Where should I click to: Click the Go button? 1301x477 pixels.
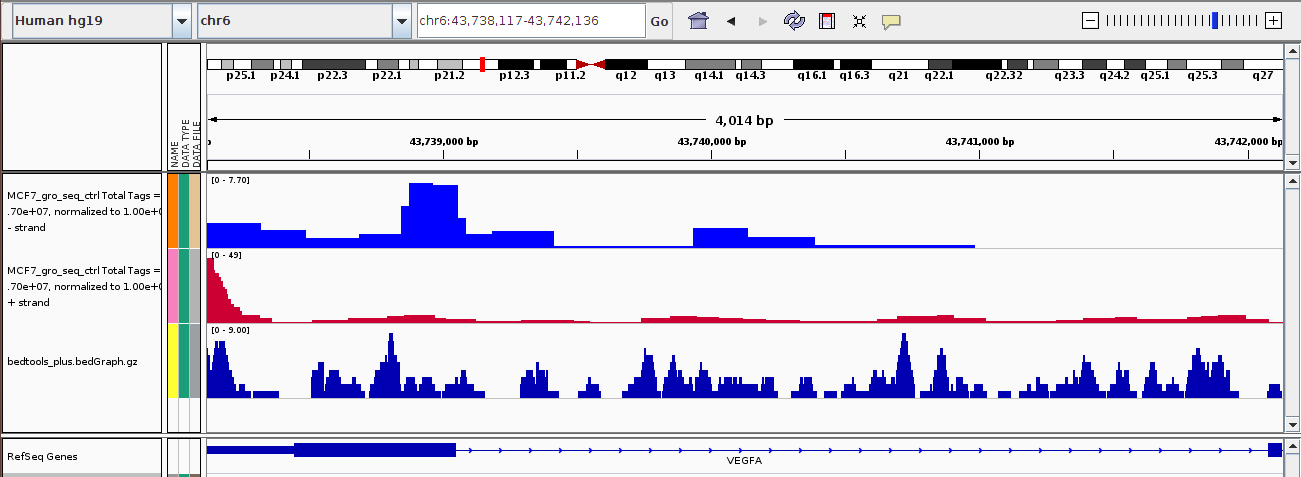[659, 21]
